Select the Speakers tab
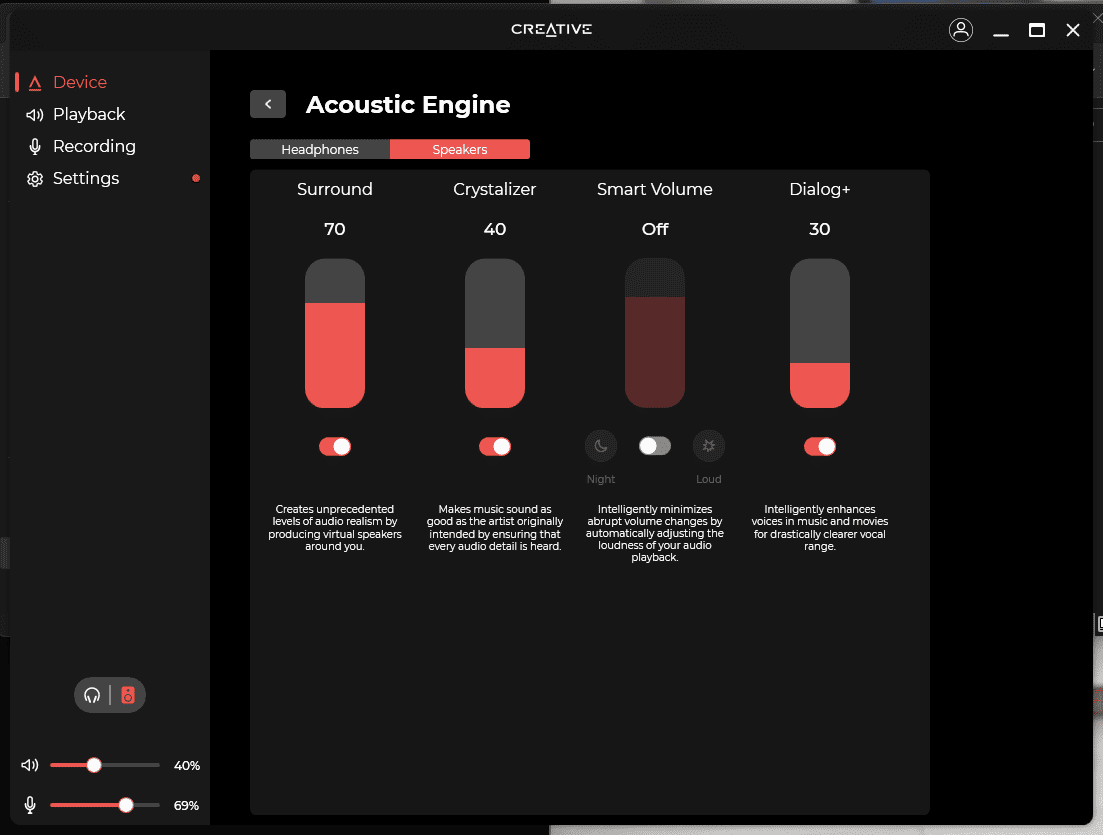The height and width of the screenshot is (835, 1103). pyautogui.click(x=460, y=149)
